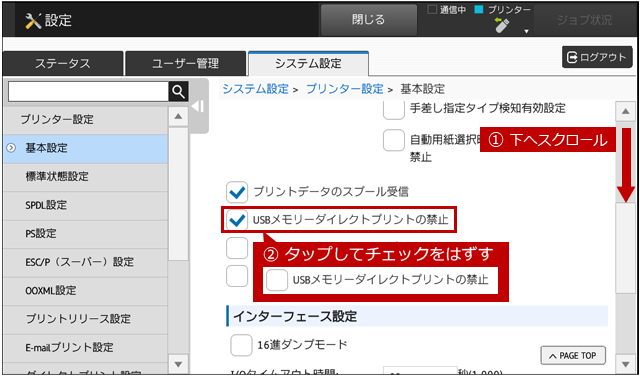Open E-mailプリント設定 in sidebar

86,348
